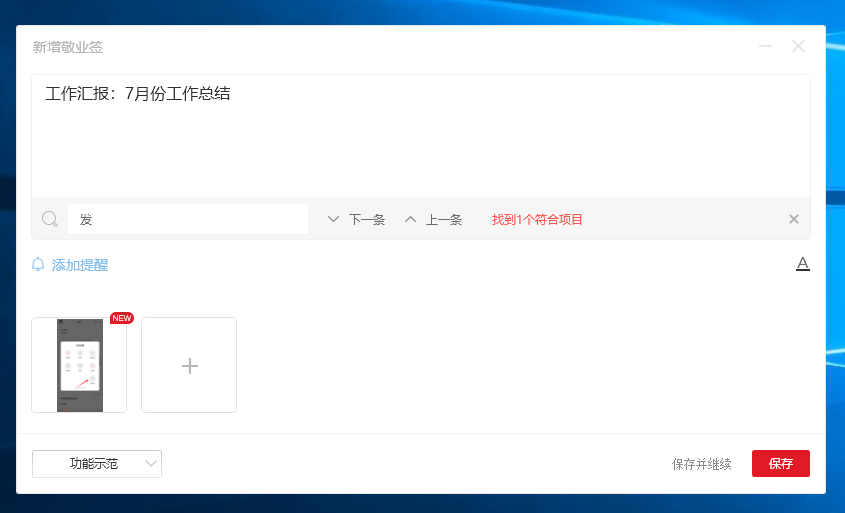The height and width of the screenshot is (513, 845).
Task: Open text formatting via underlined A icon
Action: point(802,264)
